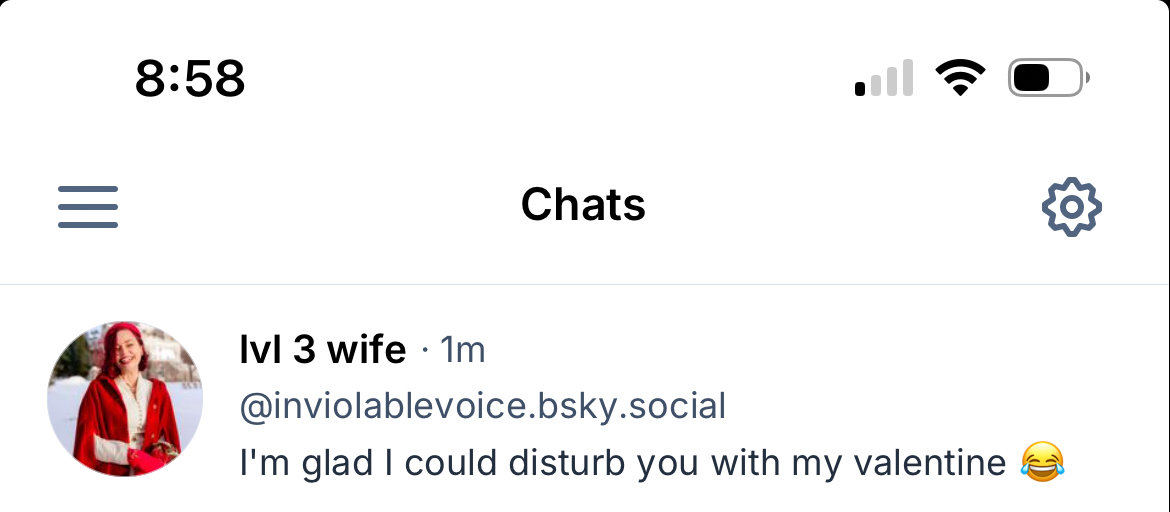Tap the Wi-Fi status icon

(960, 78)
